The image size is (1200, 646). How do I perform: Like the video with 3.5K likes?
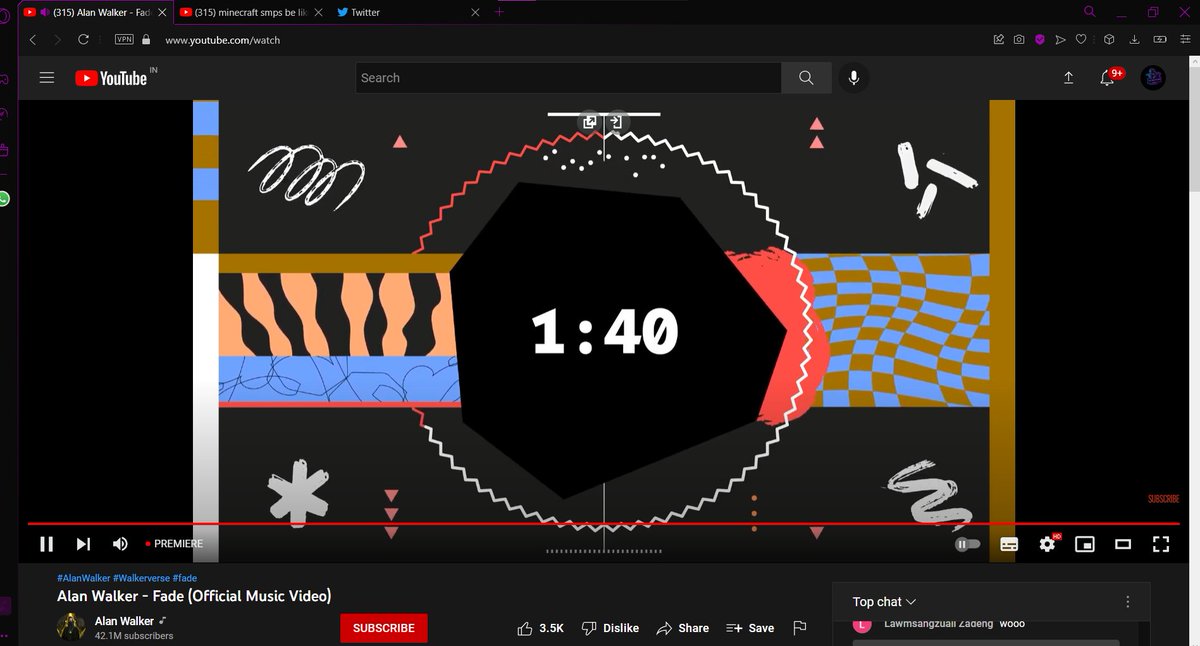click(x=541, y=628)
